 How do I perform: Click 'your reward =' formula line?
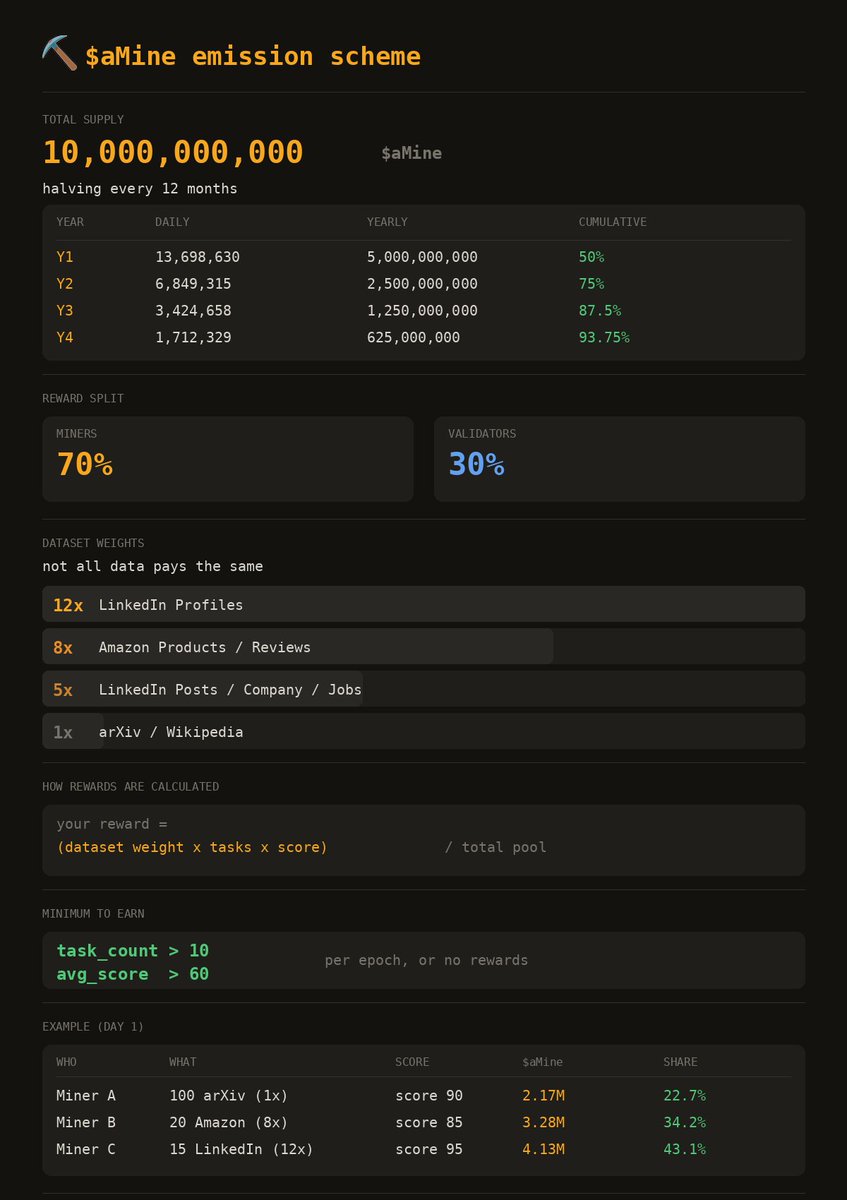[111, 824]
